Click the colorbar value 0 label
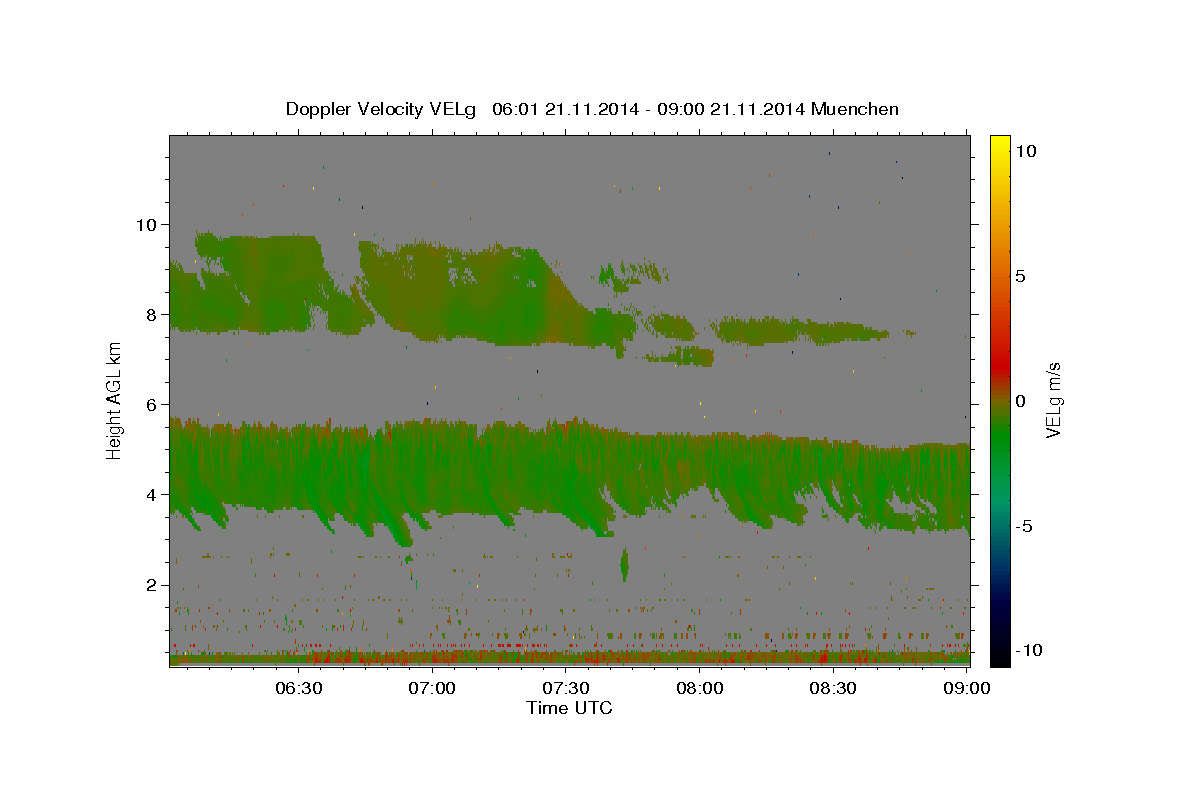 1021,401
